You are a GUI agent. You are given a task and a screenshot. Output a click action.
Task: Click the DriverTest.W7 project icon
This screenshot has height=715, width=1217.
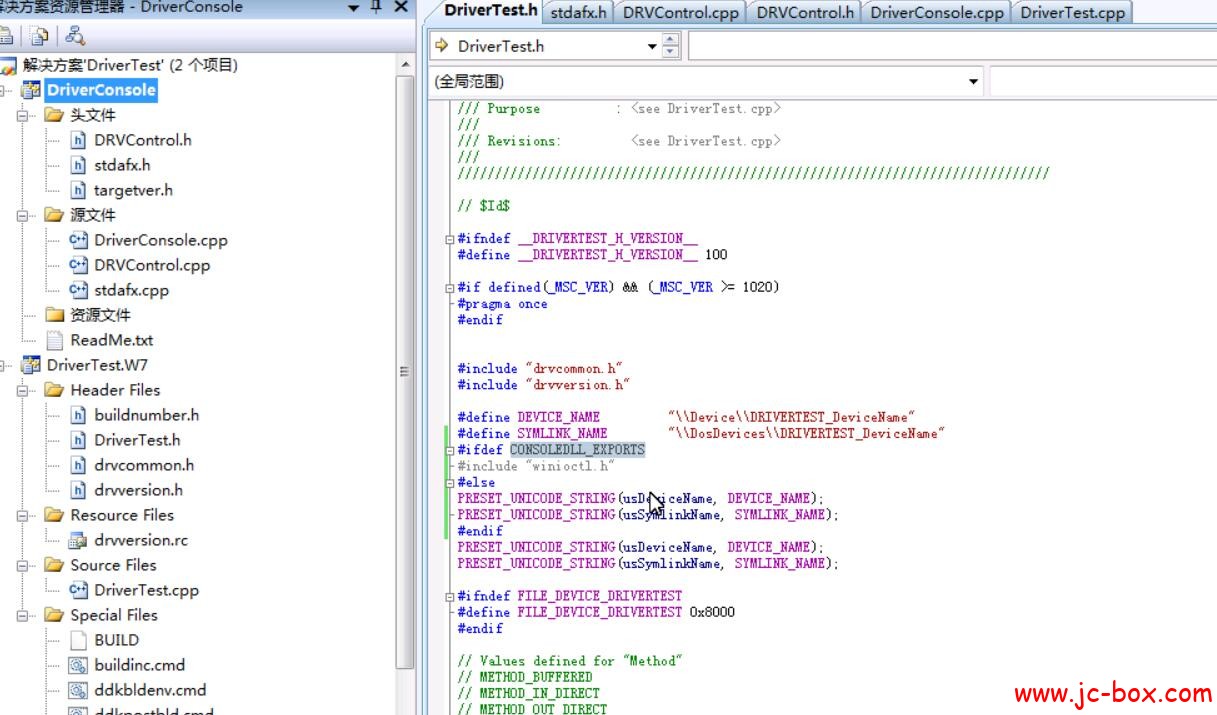[31, 365]
